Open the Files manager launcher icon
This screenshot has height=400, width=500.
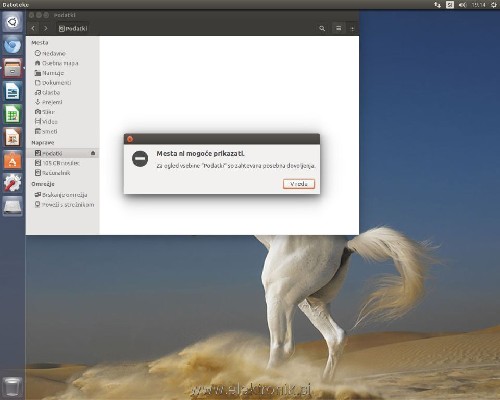pyautogui.click(x=12, y=68)
